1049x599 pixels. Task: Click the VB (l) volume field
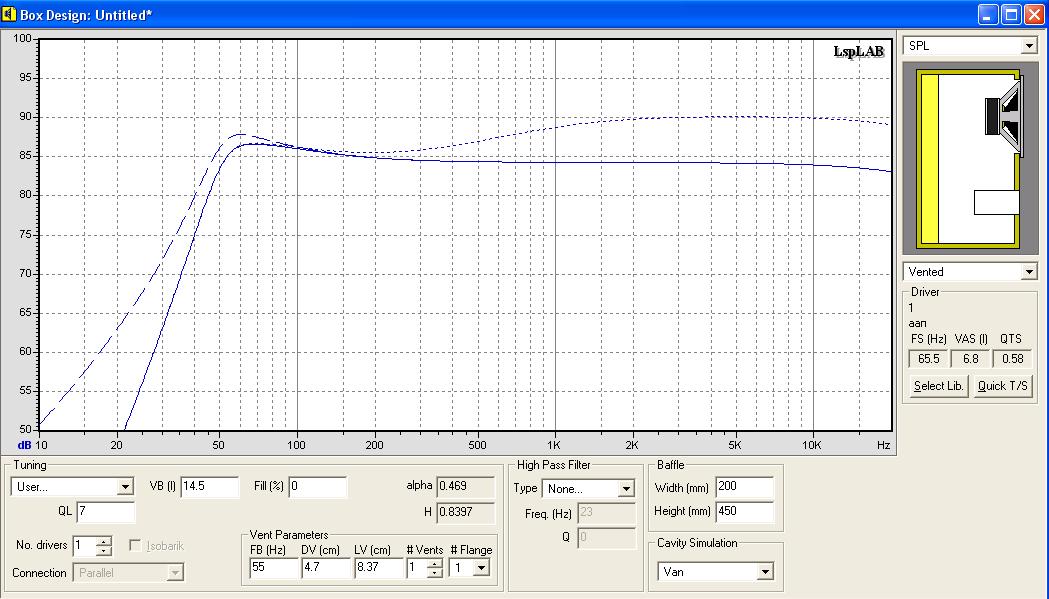[209, 487]
